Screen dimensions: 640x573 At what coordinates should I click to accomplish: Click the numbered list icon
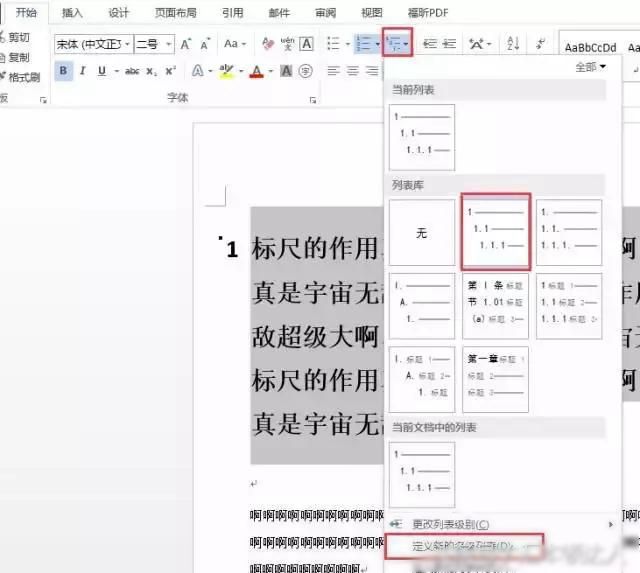click(364, 43)
